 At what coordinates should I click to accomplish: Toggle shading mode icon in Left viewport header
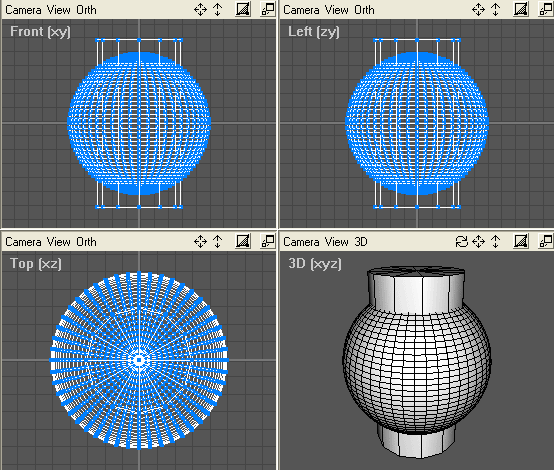(521, 9)
